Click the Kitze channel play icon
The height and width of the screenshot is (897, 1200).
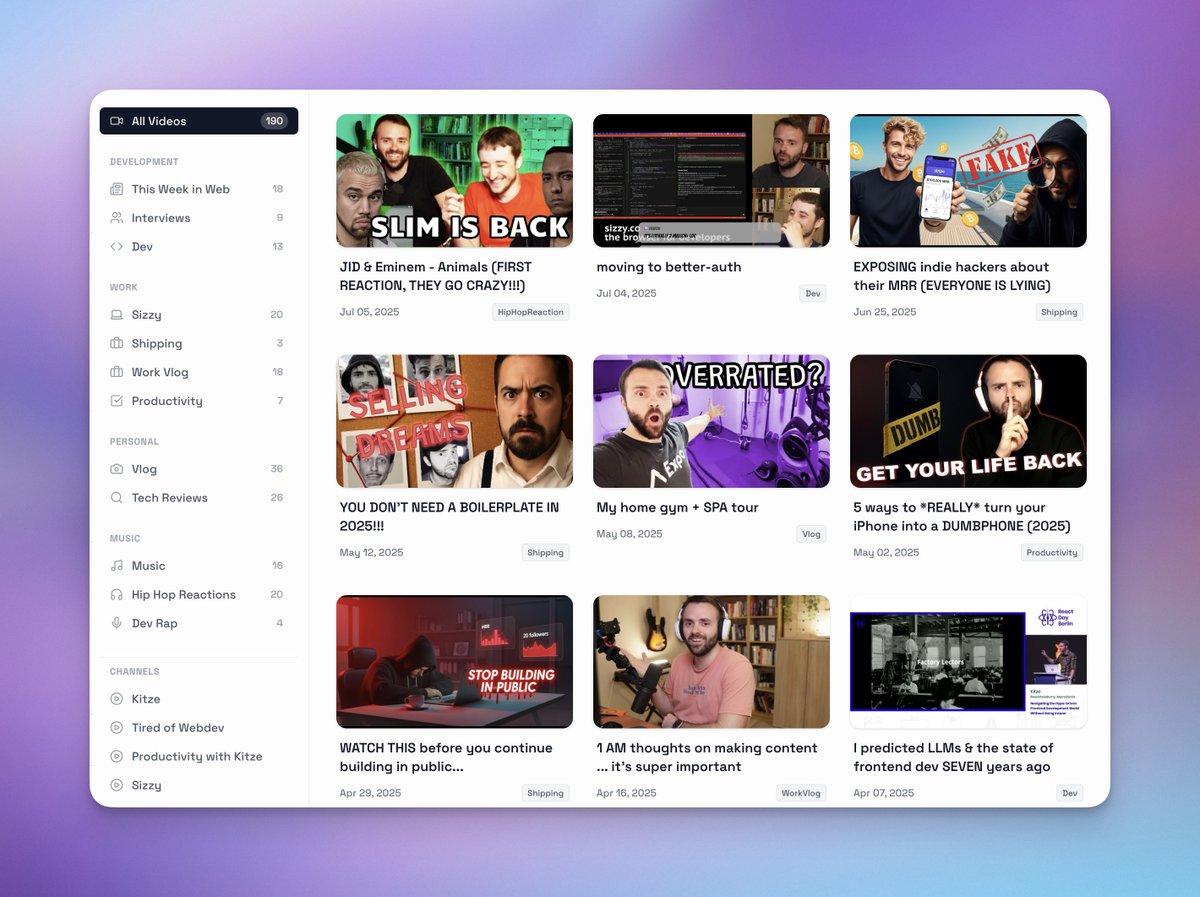(x=117, y=699)
